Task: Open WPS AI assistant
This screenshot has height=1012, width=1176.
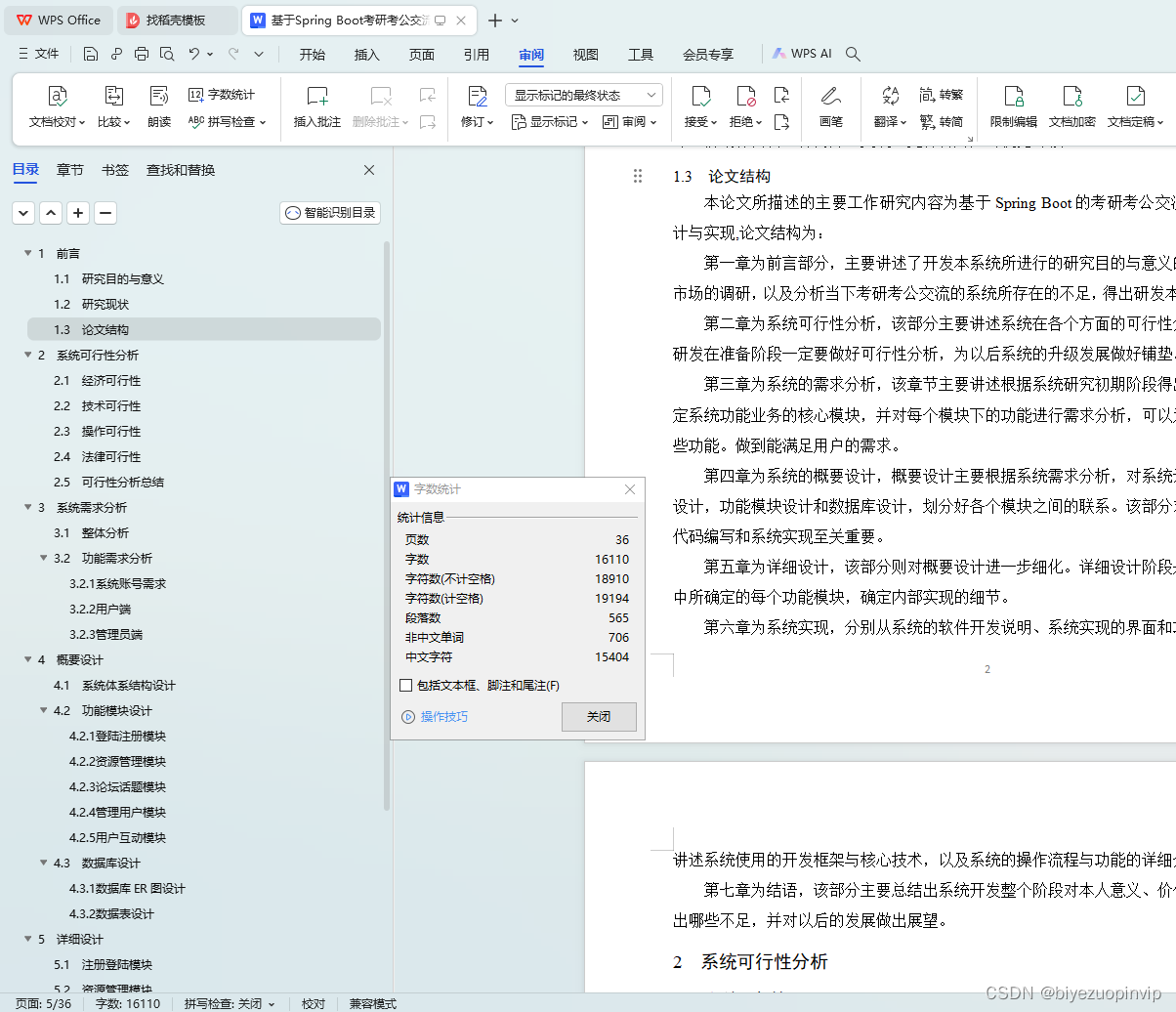Action: (x=802, y=54)
